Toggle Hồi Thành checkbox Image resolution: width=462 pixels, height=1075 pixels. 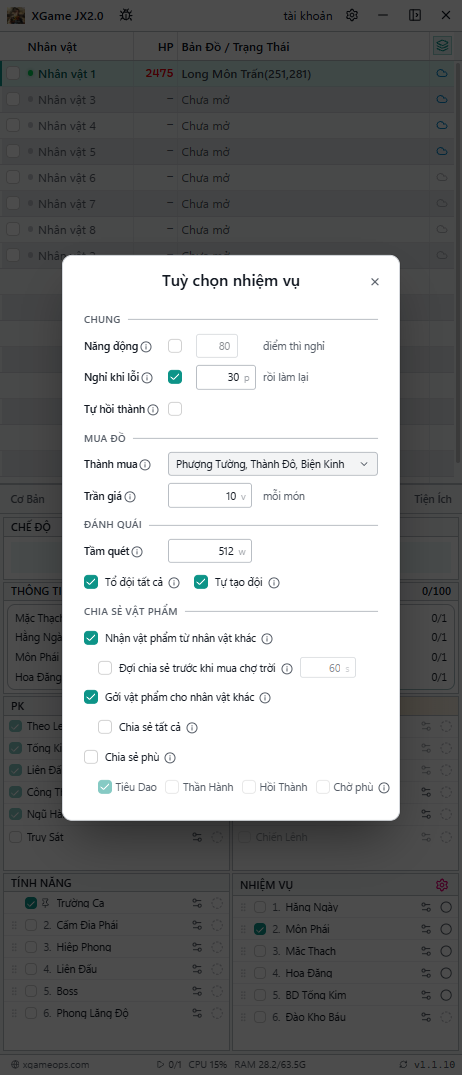(x=249, y=787)
